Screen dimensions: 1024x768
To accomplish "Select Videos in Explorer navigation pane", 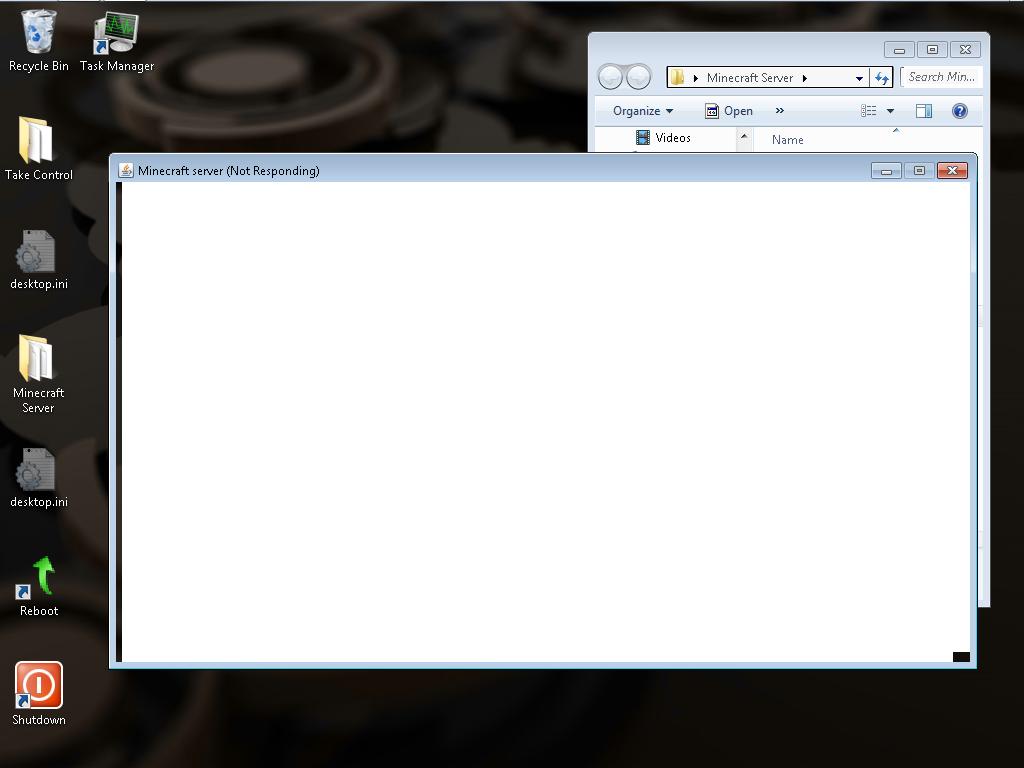I will click(x=664, y=138).
